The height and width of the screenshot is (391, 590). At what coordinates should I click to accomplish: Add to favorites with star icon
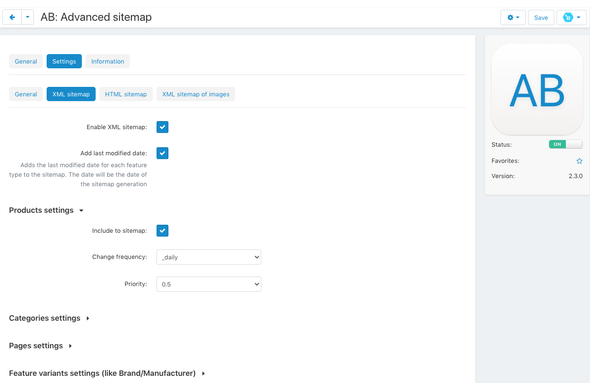[x=579, y=161]
